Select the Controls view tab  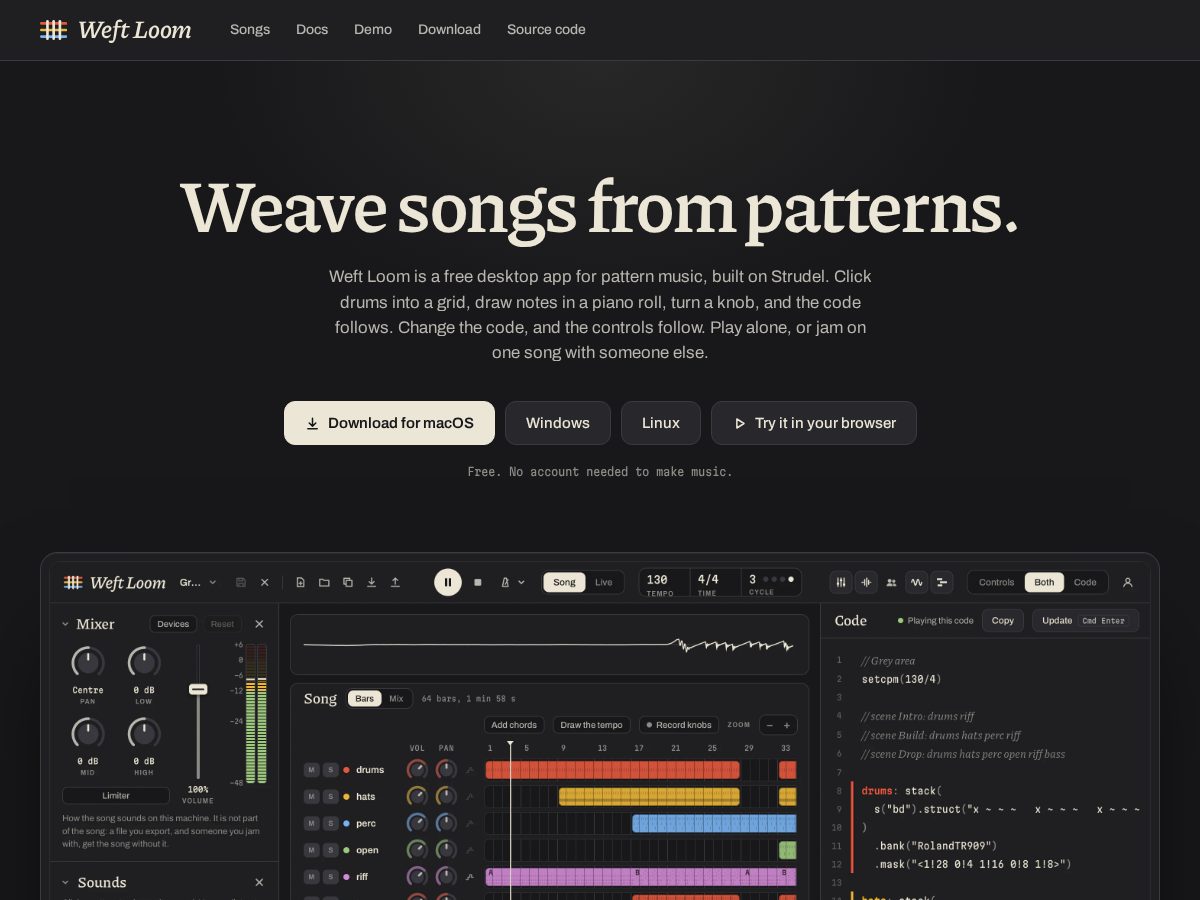(x=996, y=582)
